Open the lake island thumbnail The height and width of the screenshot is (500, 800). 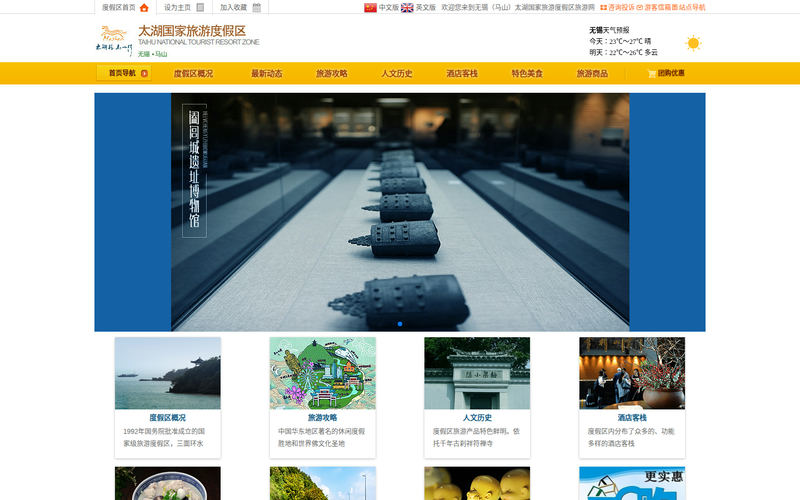click(x=168, y=373)
